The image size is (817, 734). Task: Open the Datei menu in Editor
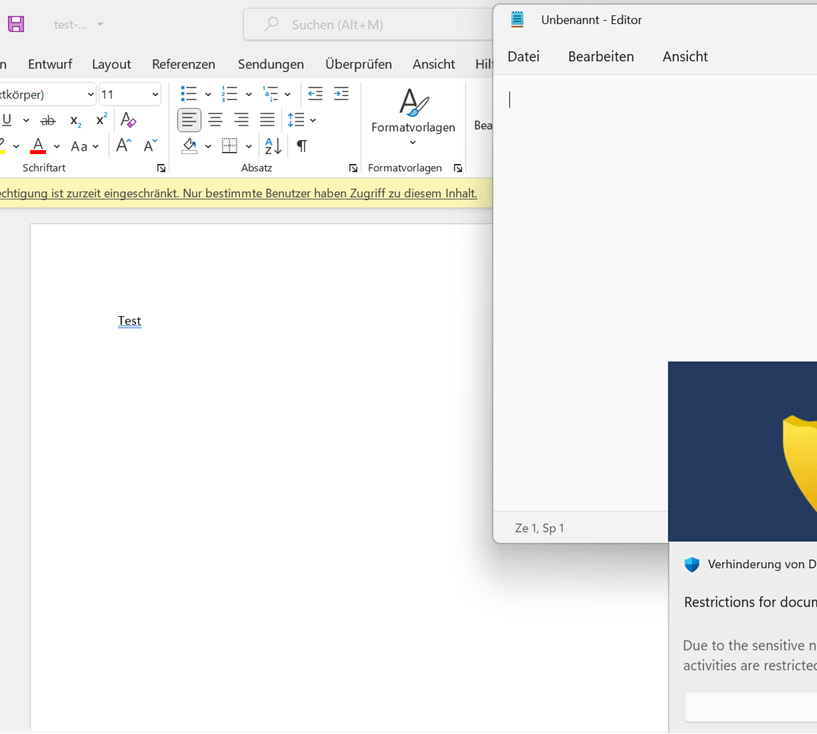click(524, 56)
